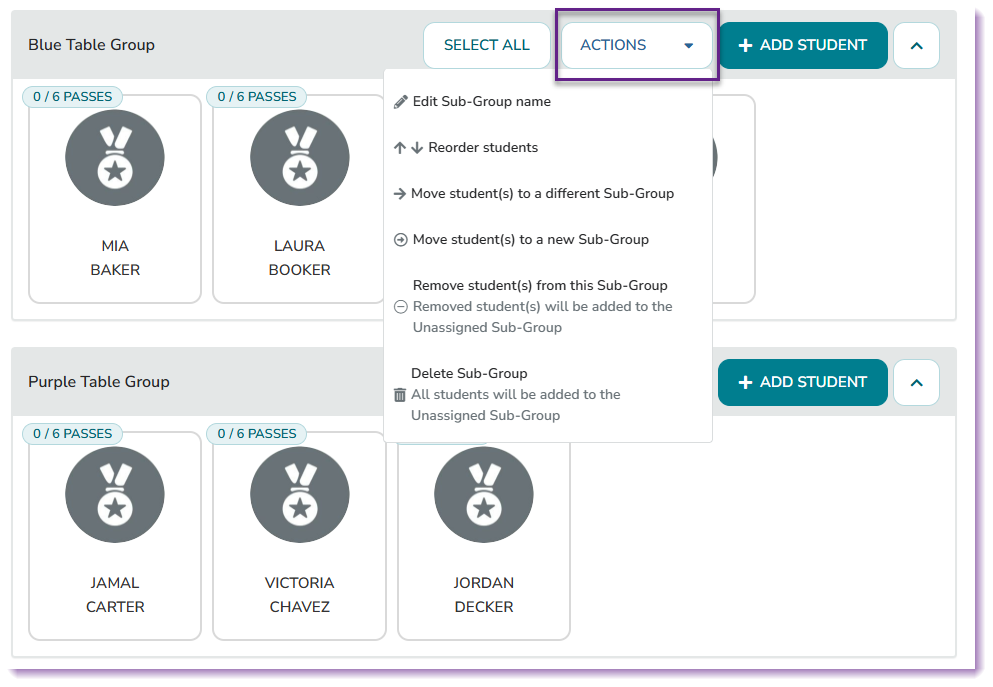Screen dimensions: 993x687
Task: Click the SELECT ALL button
Action: coord(486,45)
